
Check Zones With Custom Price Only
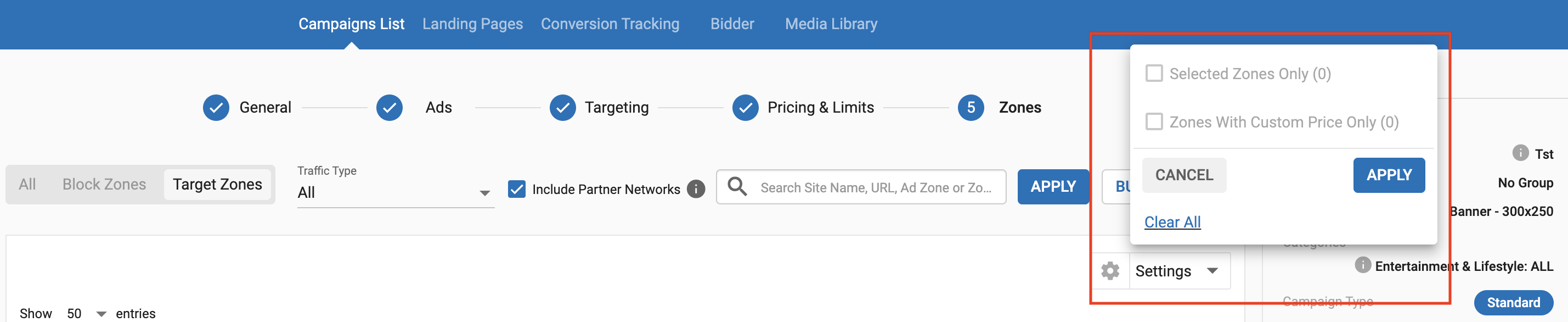[1154, 122]
